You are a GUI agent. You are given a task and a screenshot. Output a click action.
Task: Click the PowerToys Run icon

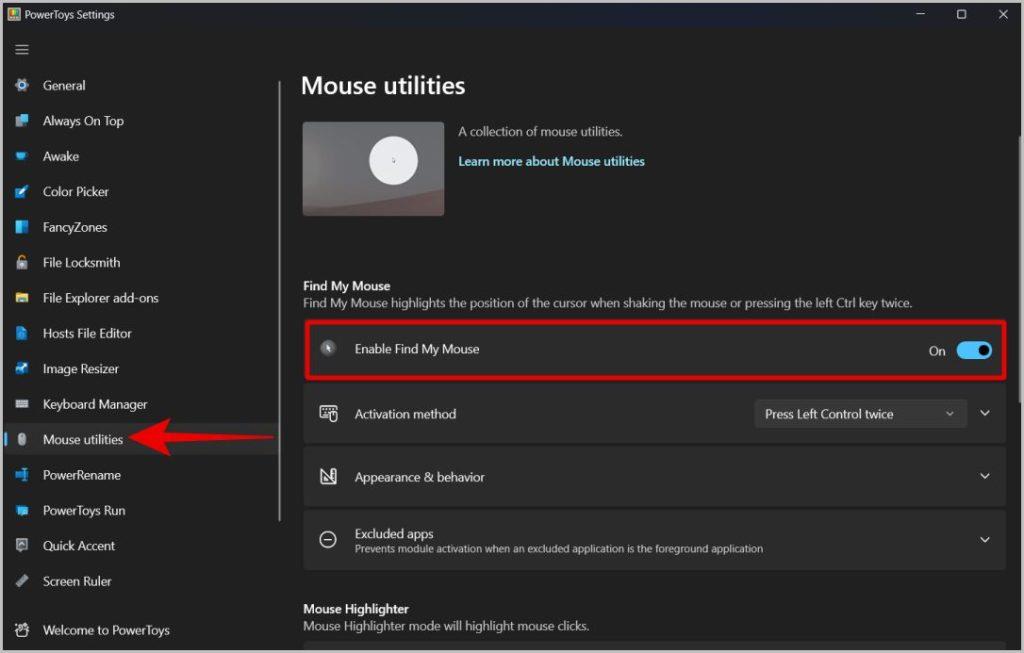click(x=22, y=510)
